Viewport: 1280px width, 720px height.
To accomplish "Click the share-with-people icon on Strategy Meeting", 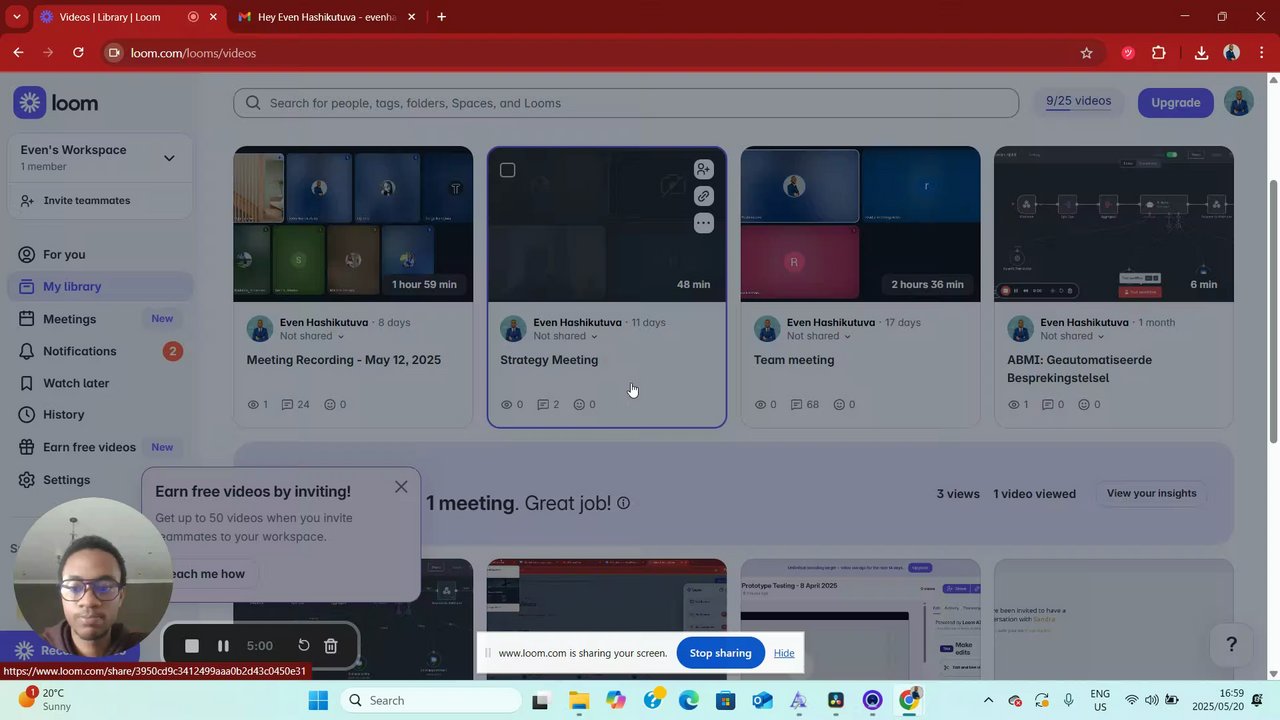I will pos(704,170).
